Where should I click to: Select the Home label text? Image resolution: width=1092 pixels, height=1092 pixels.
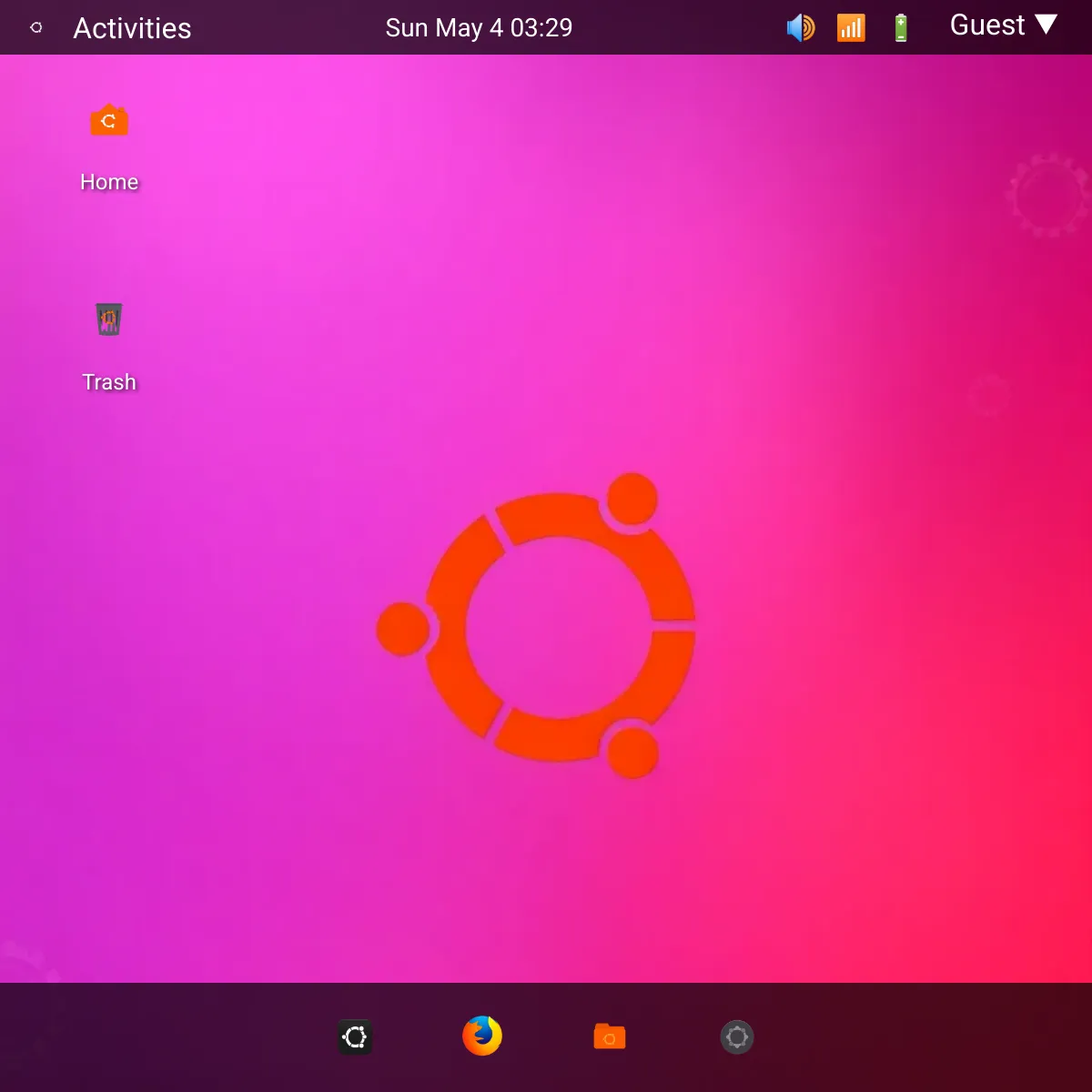click(x=109, y=182)
